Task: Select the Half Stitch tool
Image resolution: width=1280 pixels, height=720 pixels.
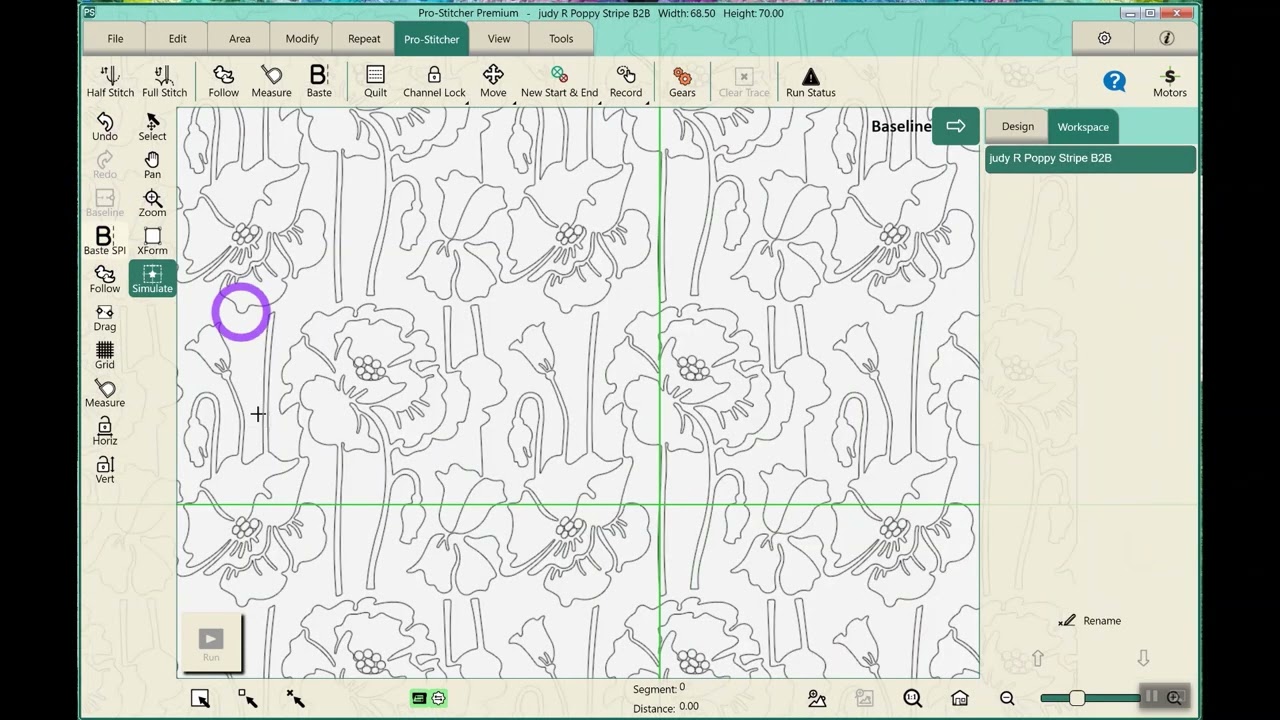Action: 110,82
